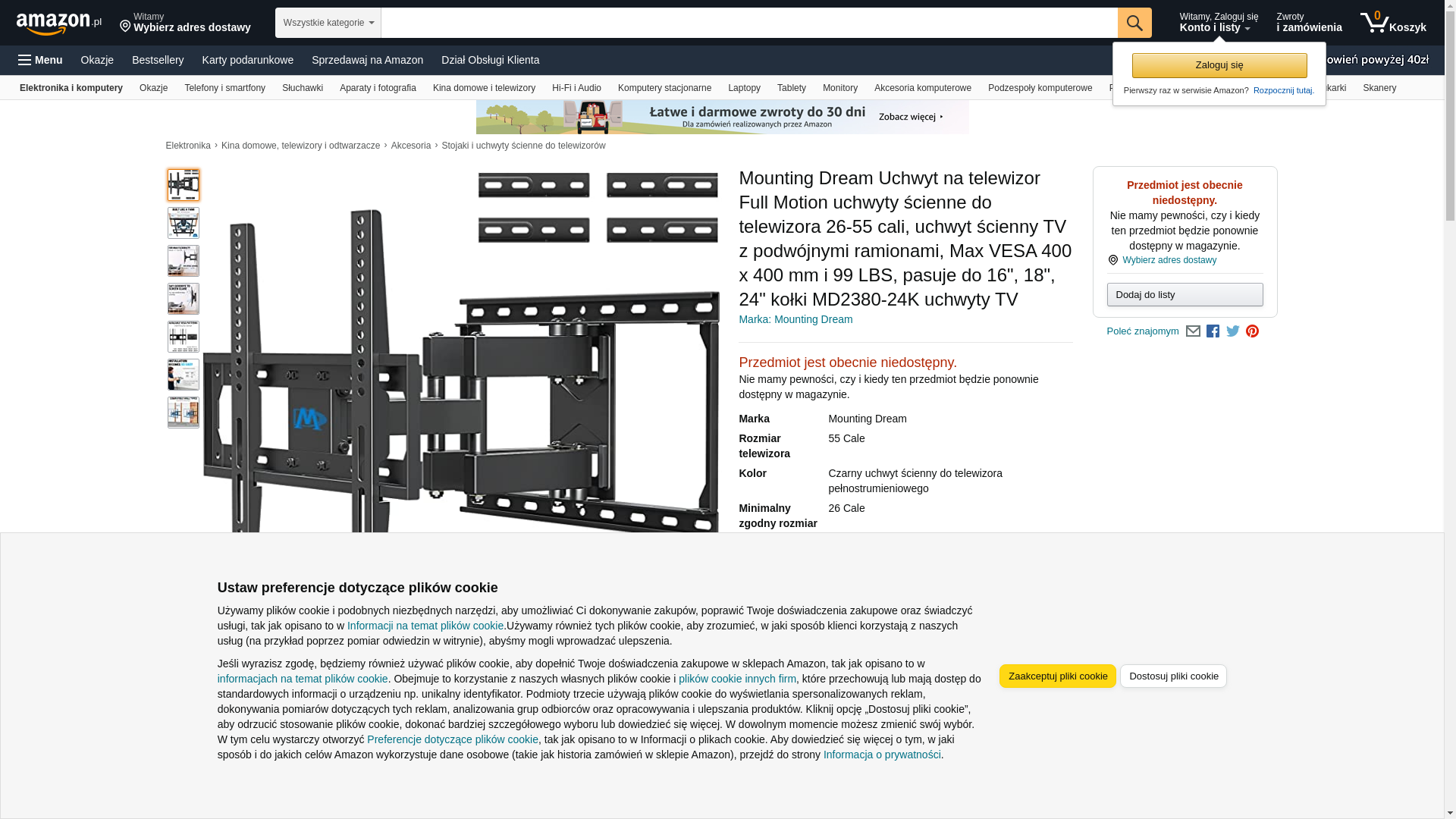Open the Laptopy category tab
Image resolution: width=1456 pixels, height=819 pixels.
(x=743, y=88)
